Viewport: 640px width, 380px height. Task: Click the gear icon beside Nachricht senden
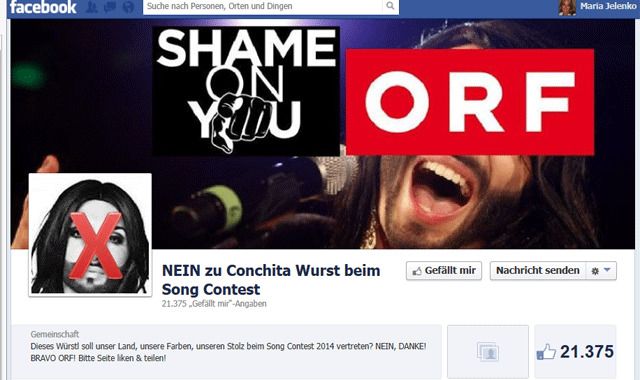tap(595, 271)
